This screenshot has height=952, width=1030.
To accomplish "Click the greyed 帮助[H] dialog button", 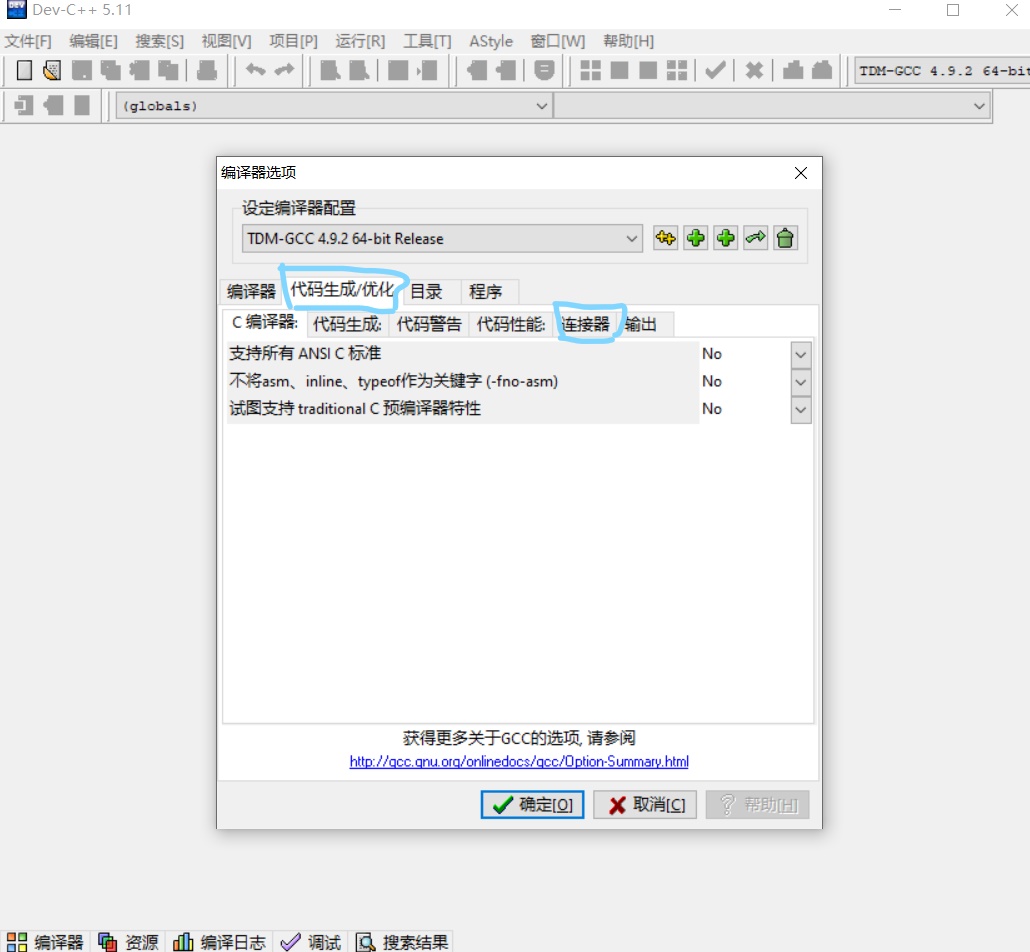I will click(x=757, y=805).
